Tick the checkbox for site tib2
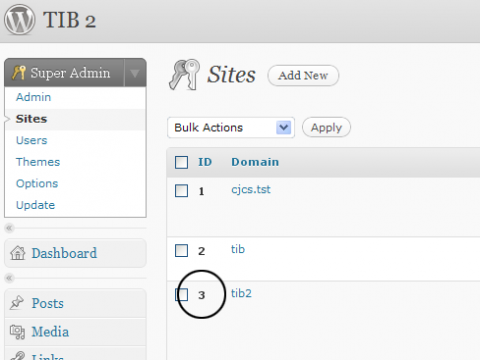Screen dimensions: 480x360 coord(182,295)
